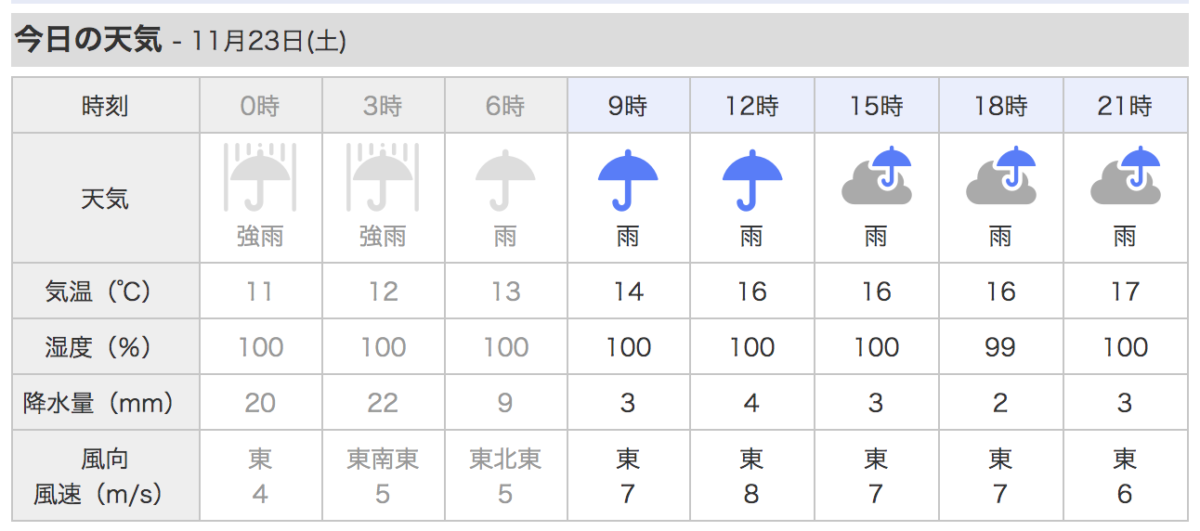The image size is (1200, 531).
Task: Click the 東北東 wind direction at 6時
Action: tap(506, 459)
